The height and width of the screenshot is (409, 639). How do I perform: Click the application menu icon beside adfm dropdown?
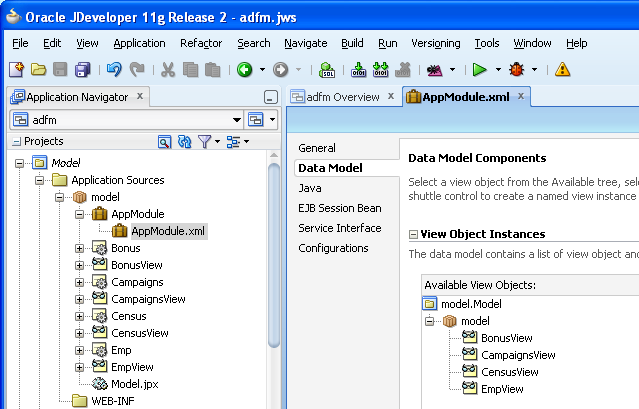click(256, 120)
